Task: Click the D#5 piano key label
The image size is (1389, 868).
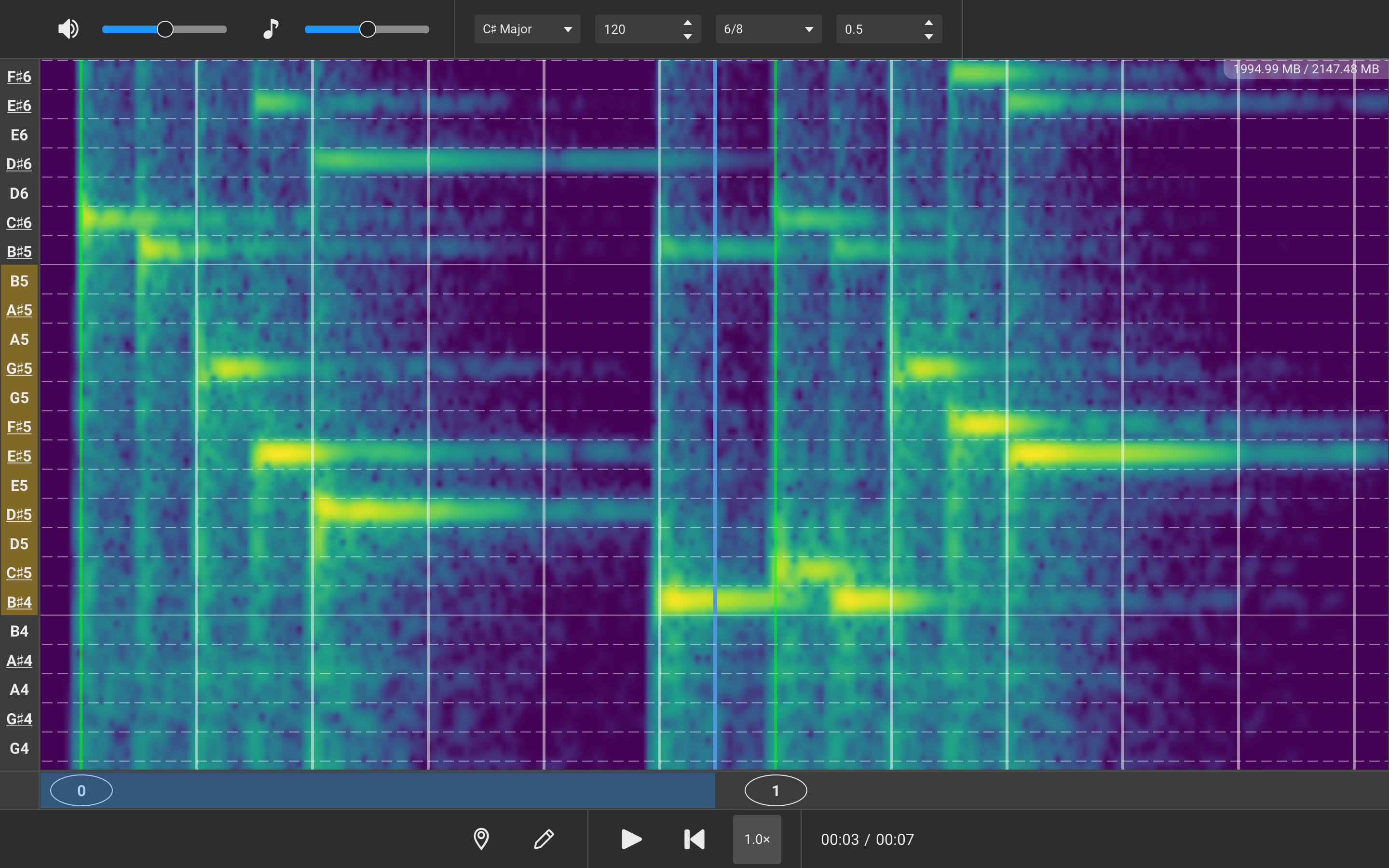Action: click(19, 515)
